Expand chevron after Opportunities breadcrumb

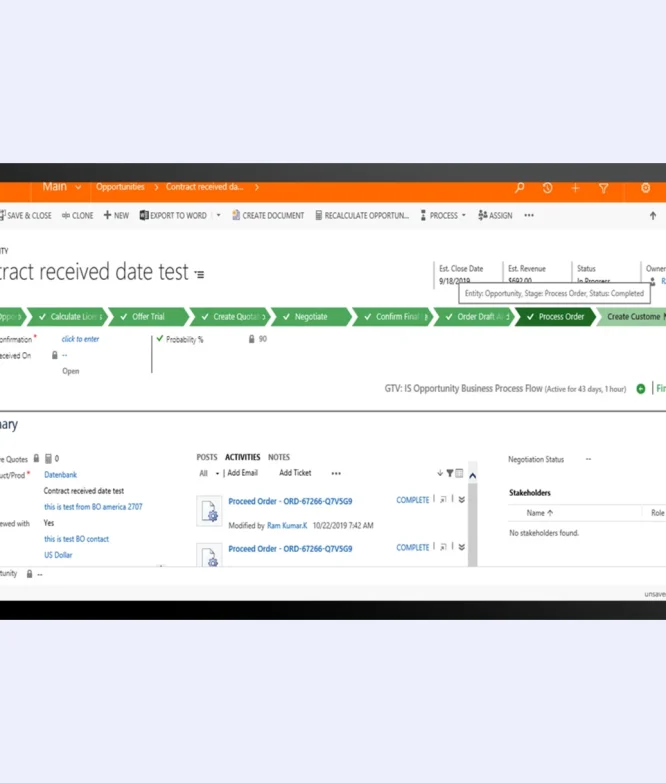(x=156, y=187)
